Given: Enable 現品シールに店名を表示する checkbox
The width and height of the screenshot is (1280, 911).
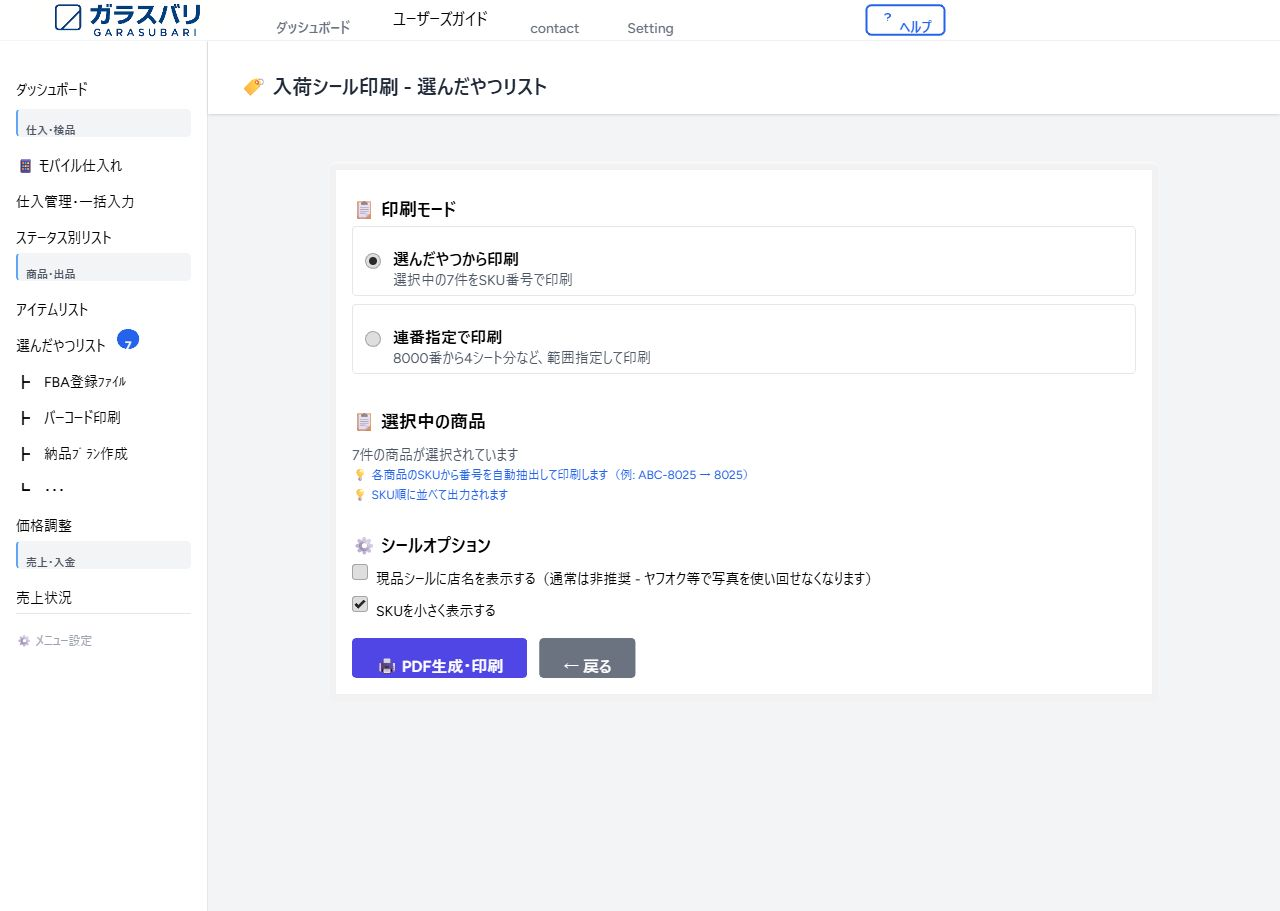Looking at the screenshot, I should [360, 572].
